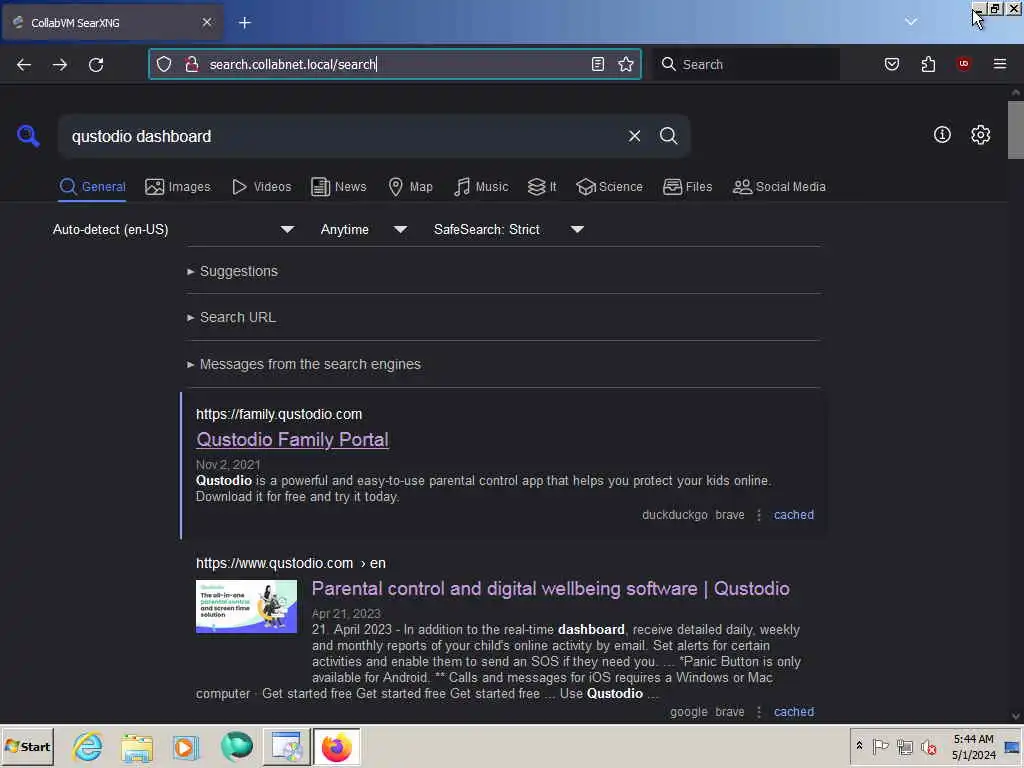
Task: Switch to Social Media category
Action: coord(779,187)
